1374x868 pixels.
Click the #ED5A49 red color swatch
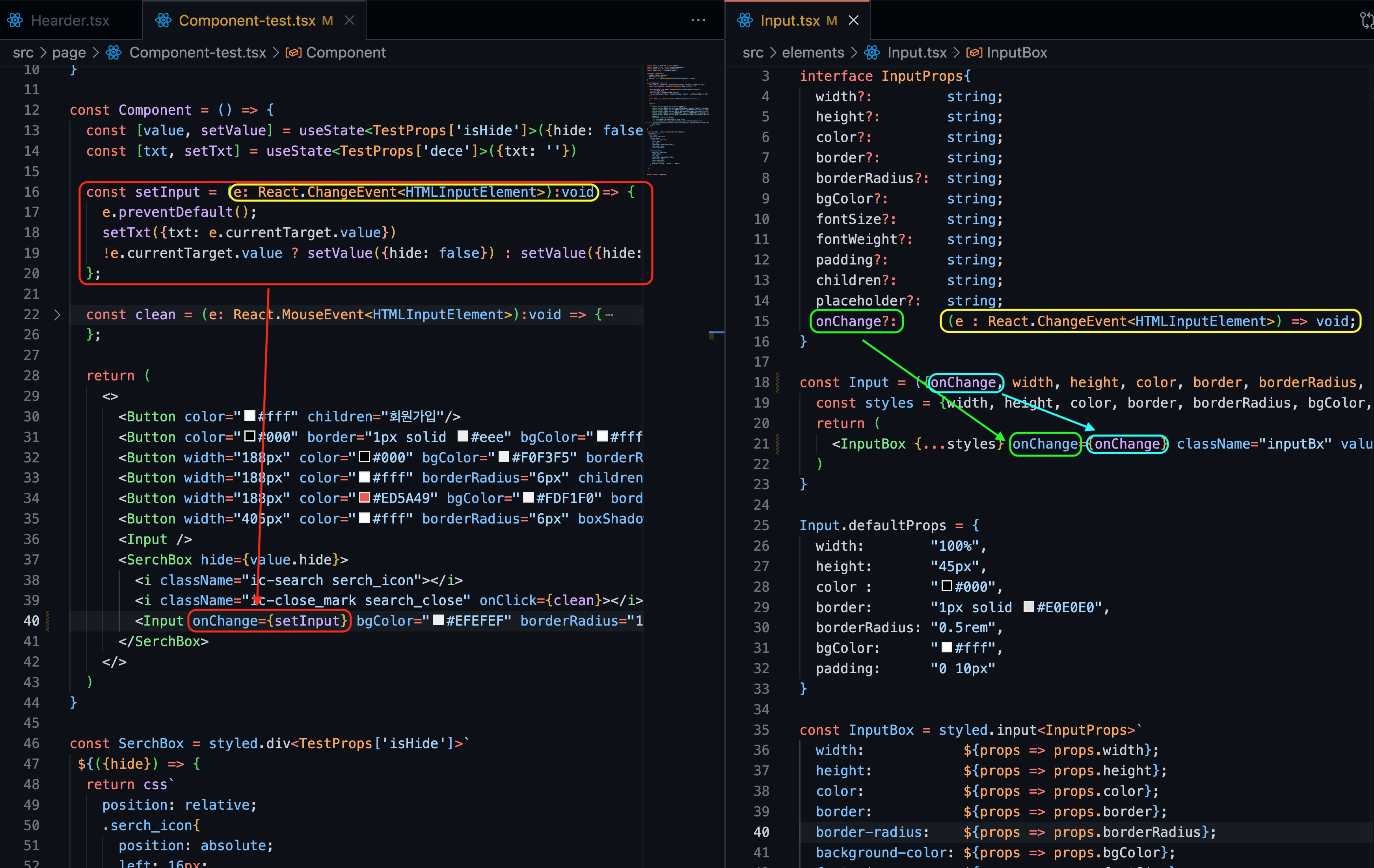[365, 497]
